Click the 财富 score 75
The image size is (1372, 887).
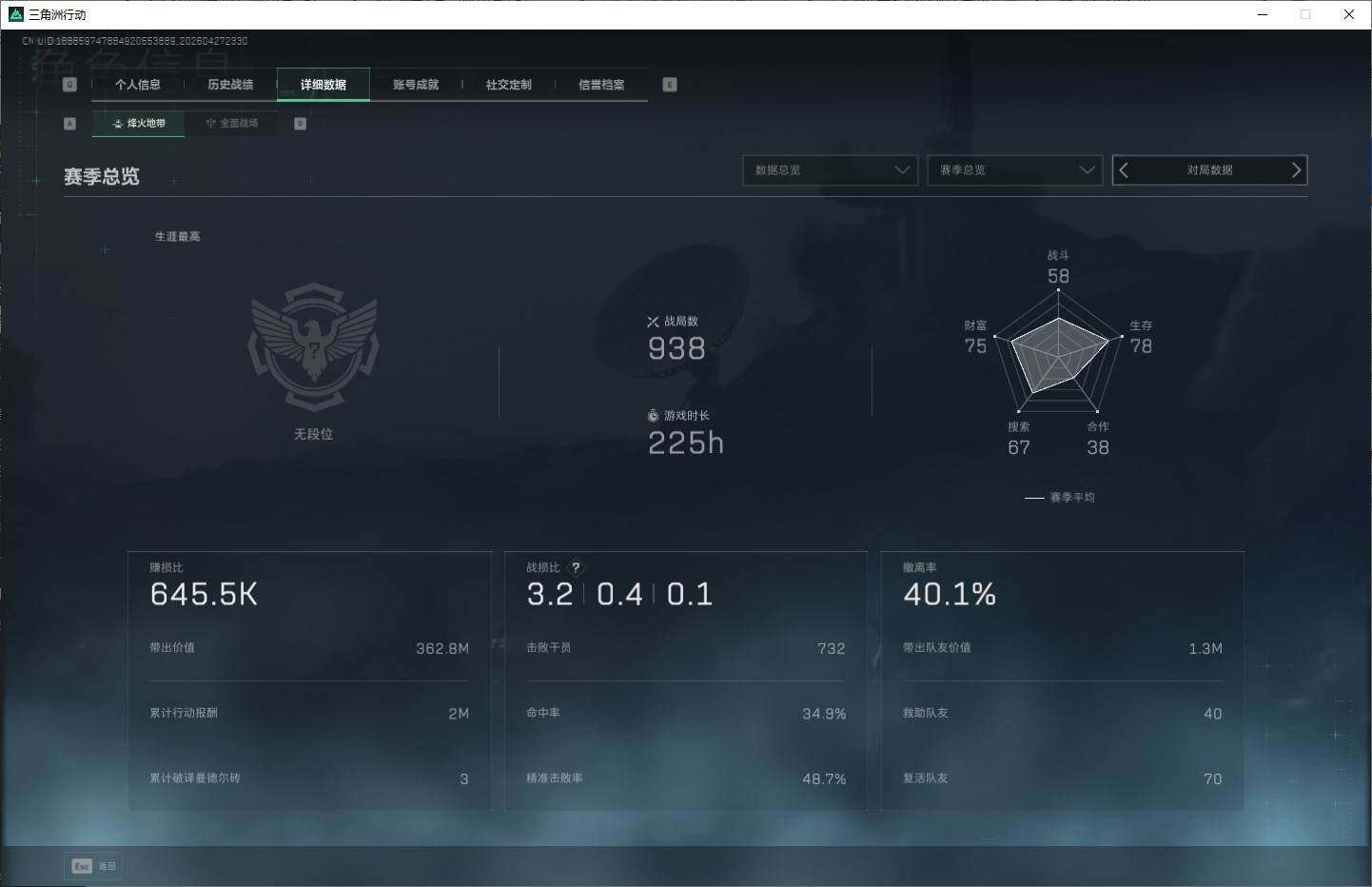tap(975, 346)
